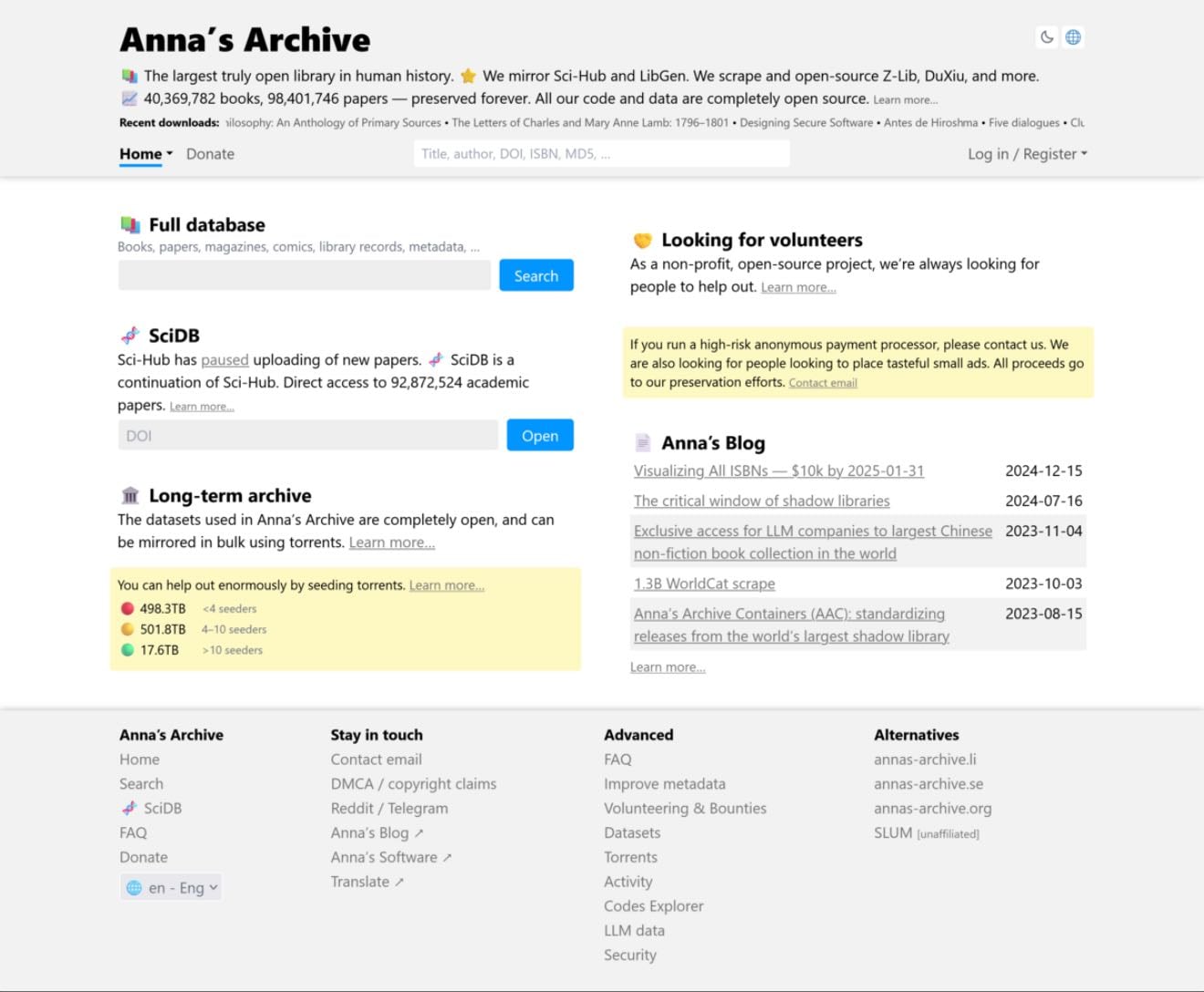Image resolution: width=1204 pixels, height=992 pixels.
Task: Open the 1.3B WorldCat scrape post
Action: (x=704, y=584)
